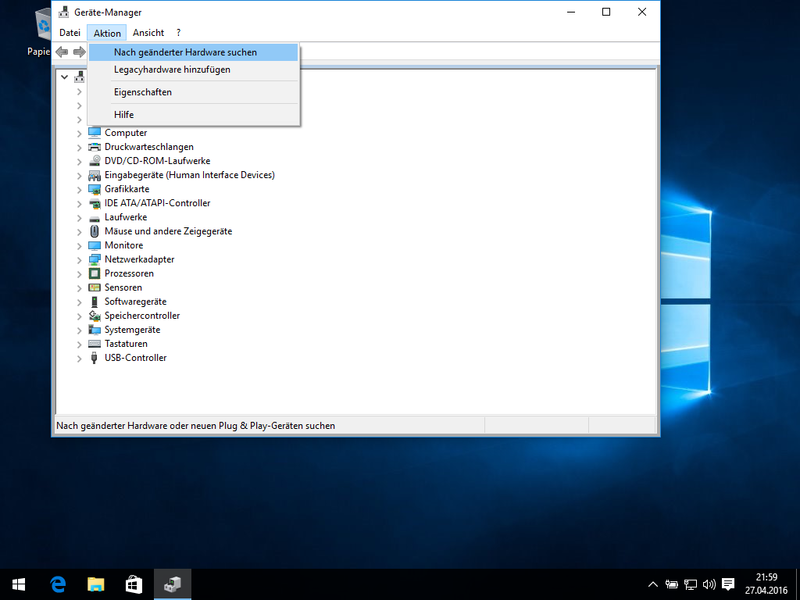
Task: Expand the IDE ATA/ATAPI-Controller node
Action: (81, 203)
